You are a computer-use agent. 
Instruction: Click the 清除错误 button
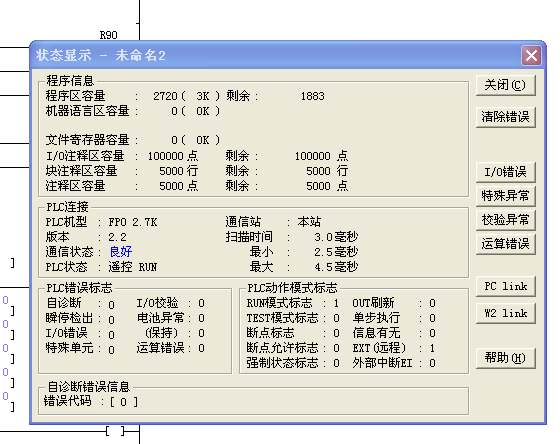click(505, 116)
